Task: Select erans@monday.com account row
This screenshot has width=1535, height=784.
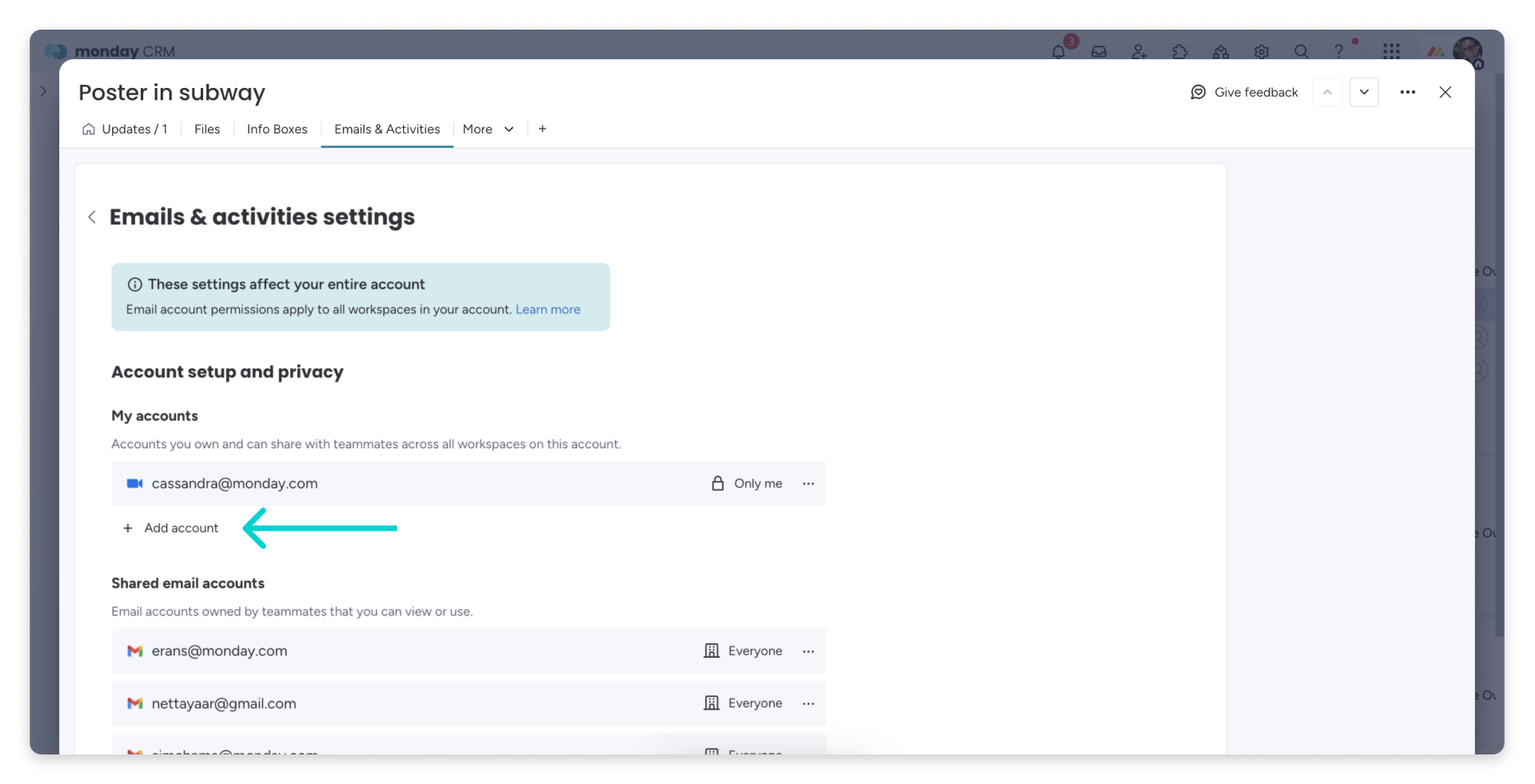Action: click(x=468, y=651)
